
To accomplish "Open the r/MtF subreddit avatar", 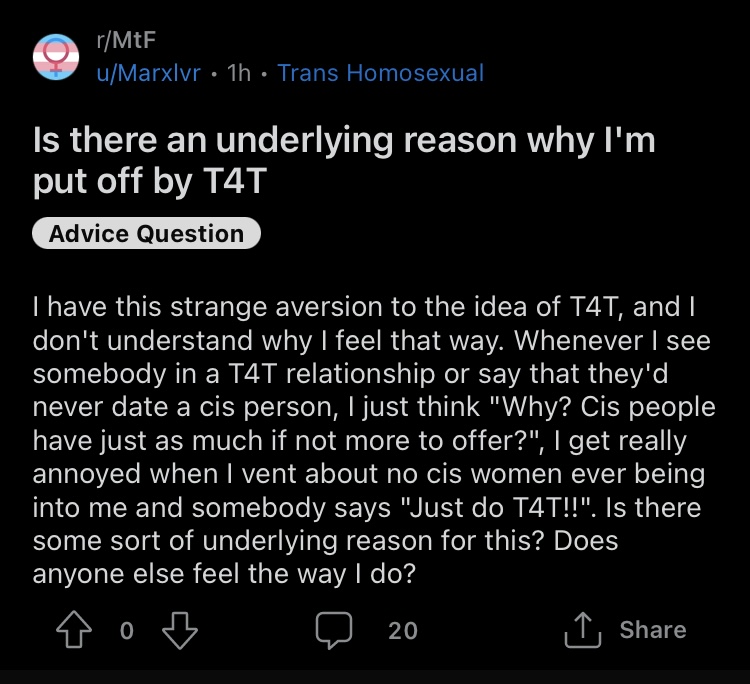I will click(x=56, y=57).
